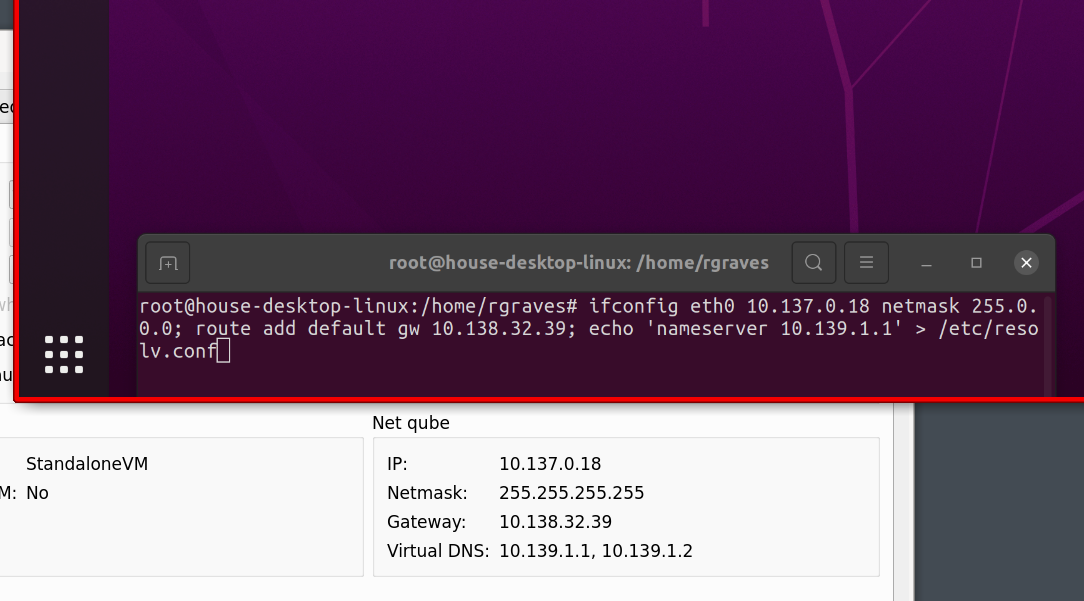Minimize the terminal window

click(x=927, y=263)
